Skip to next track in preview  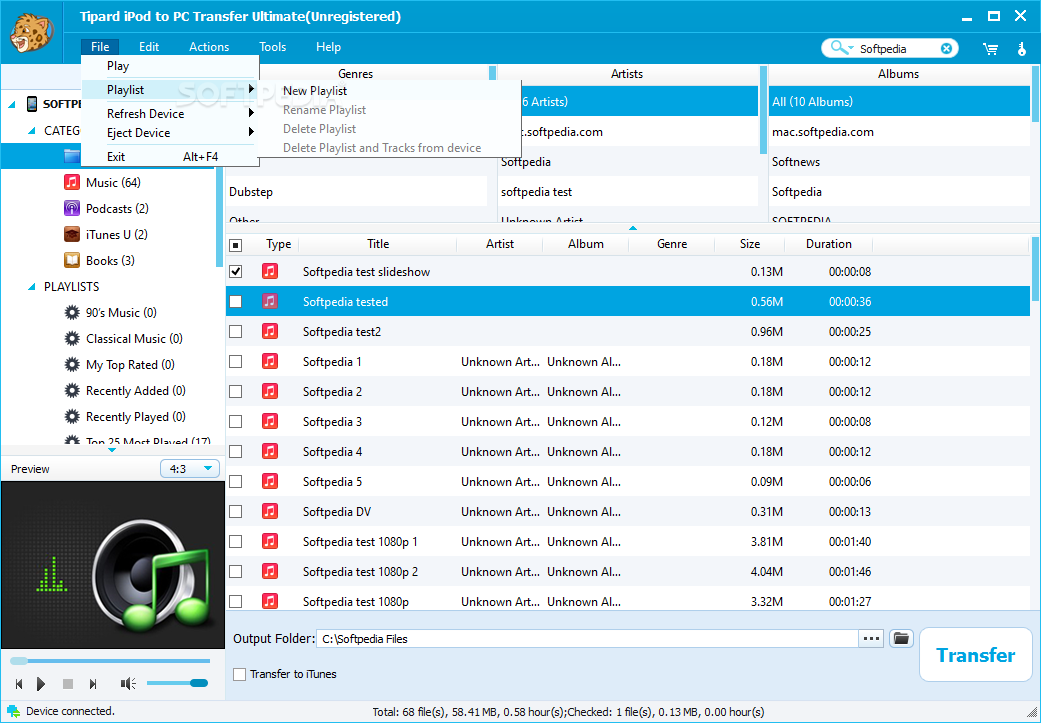(93, 683)
